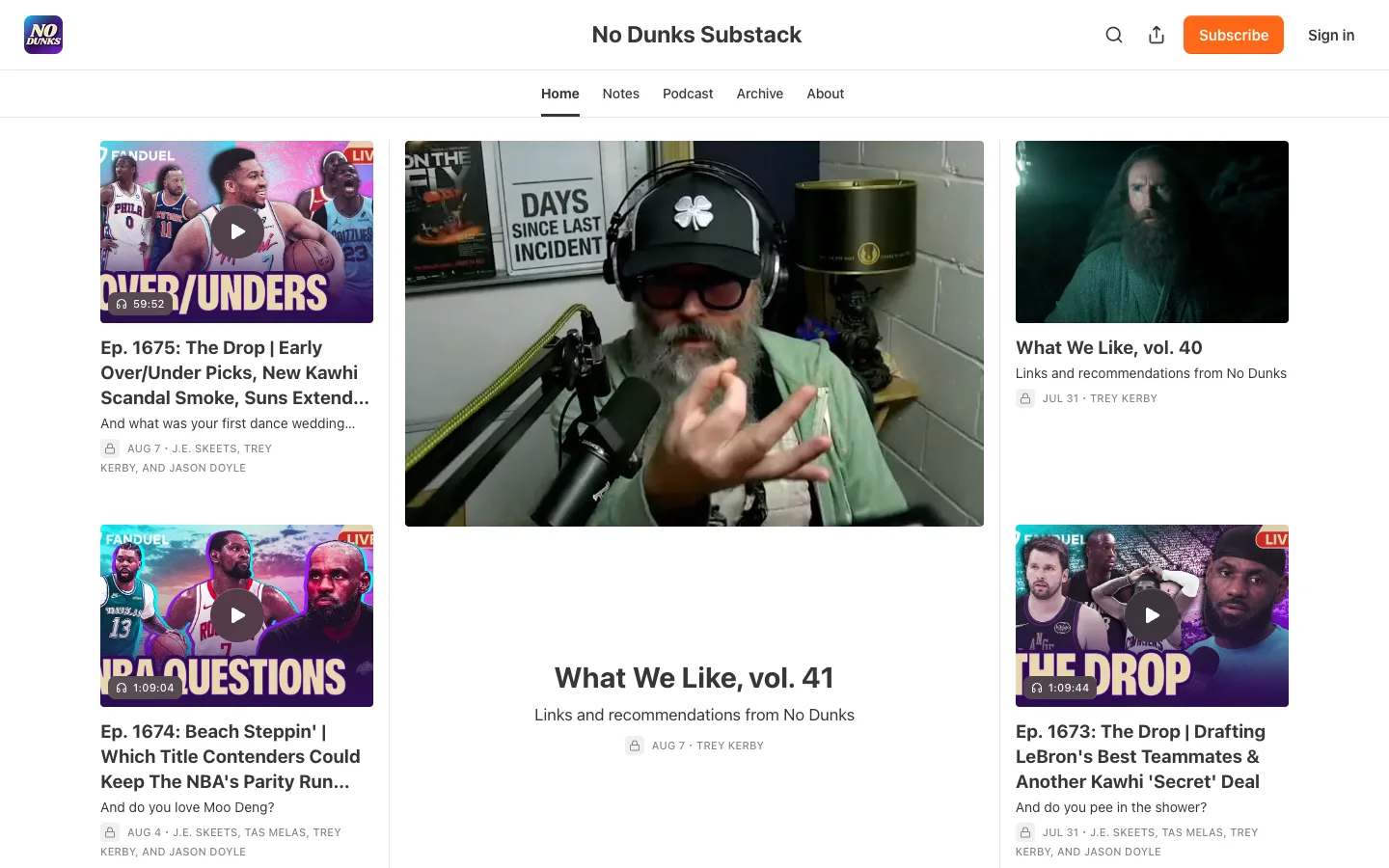Open the No Dunks Substack title link
The width and height of the screenshot is (1389, 868).
[696, 35]
